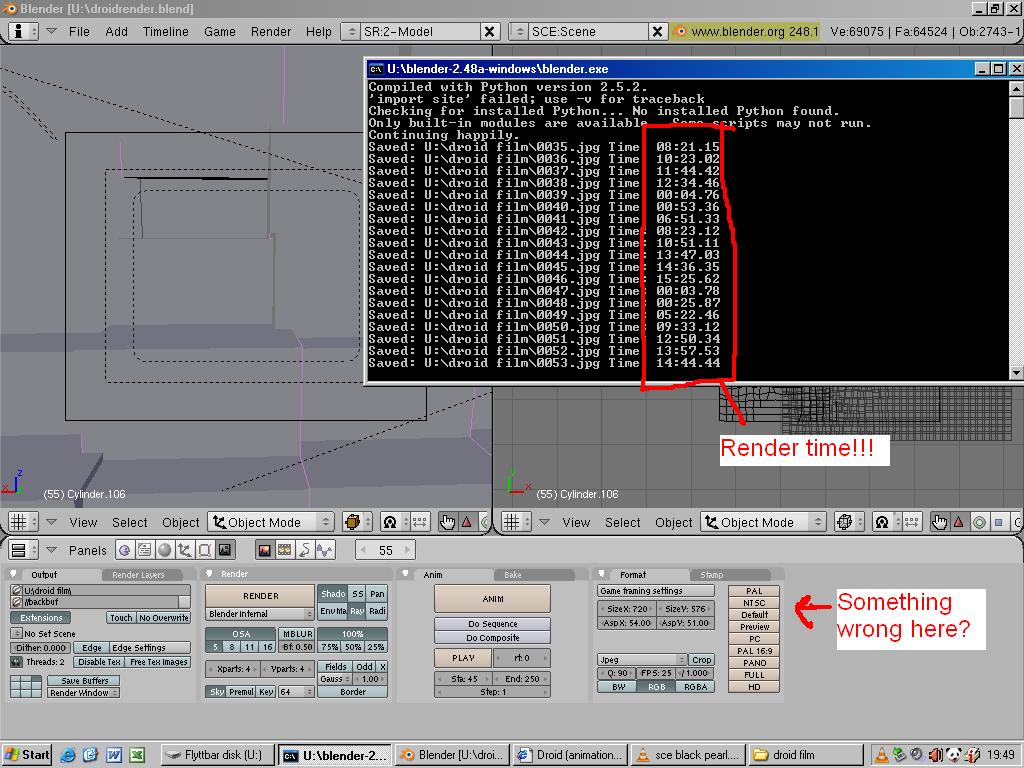The image size is (1024, 768).
Task: Select the BW color output option
Action: click(x=618, y=686)
